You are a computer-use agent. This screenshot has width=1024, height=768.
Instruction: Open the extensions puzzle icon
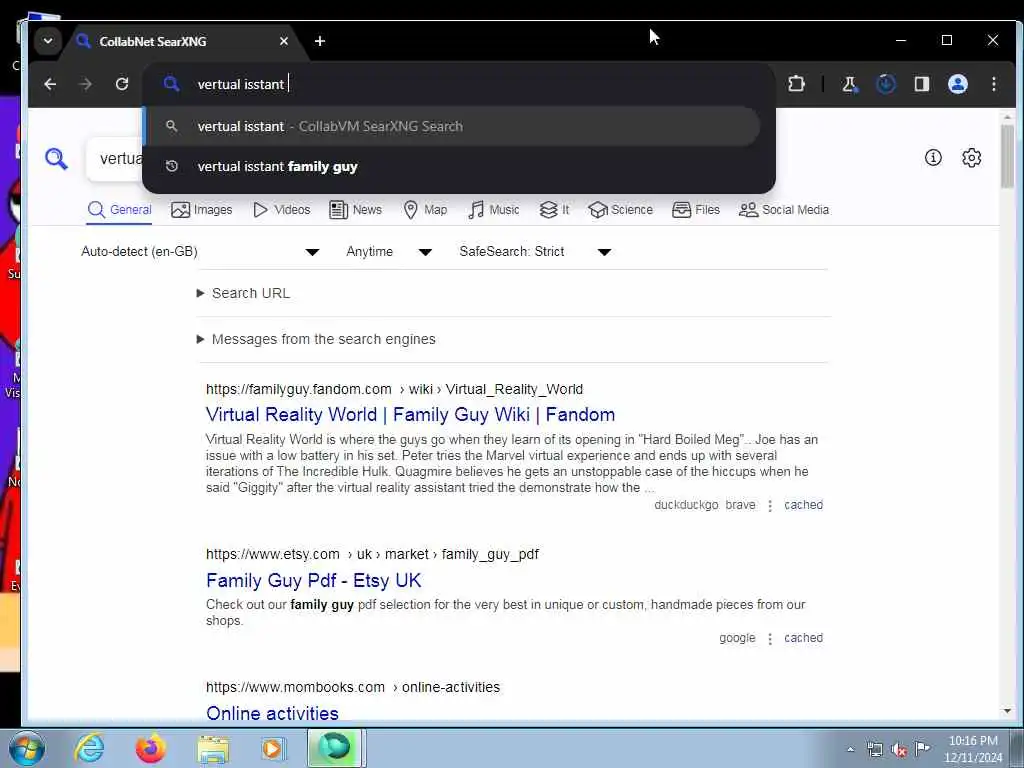796,84
